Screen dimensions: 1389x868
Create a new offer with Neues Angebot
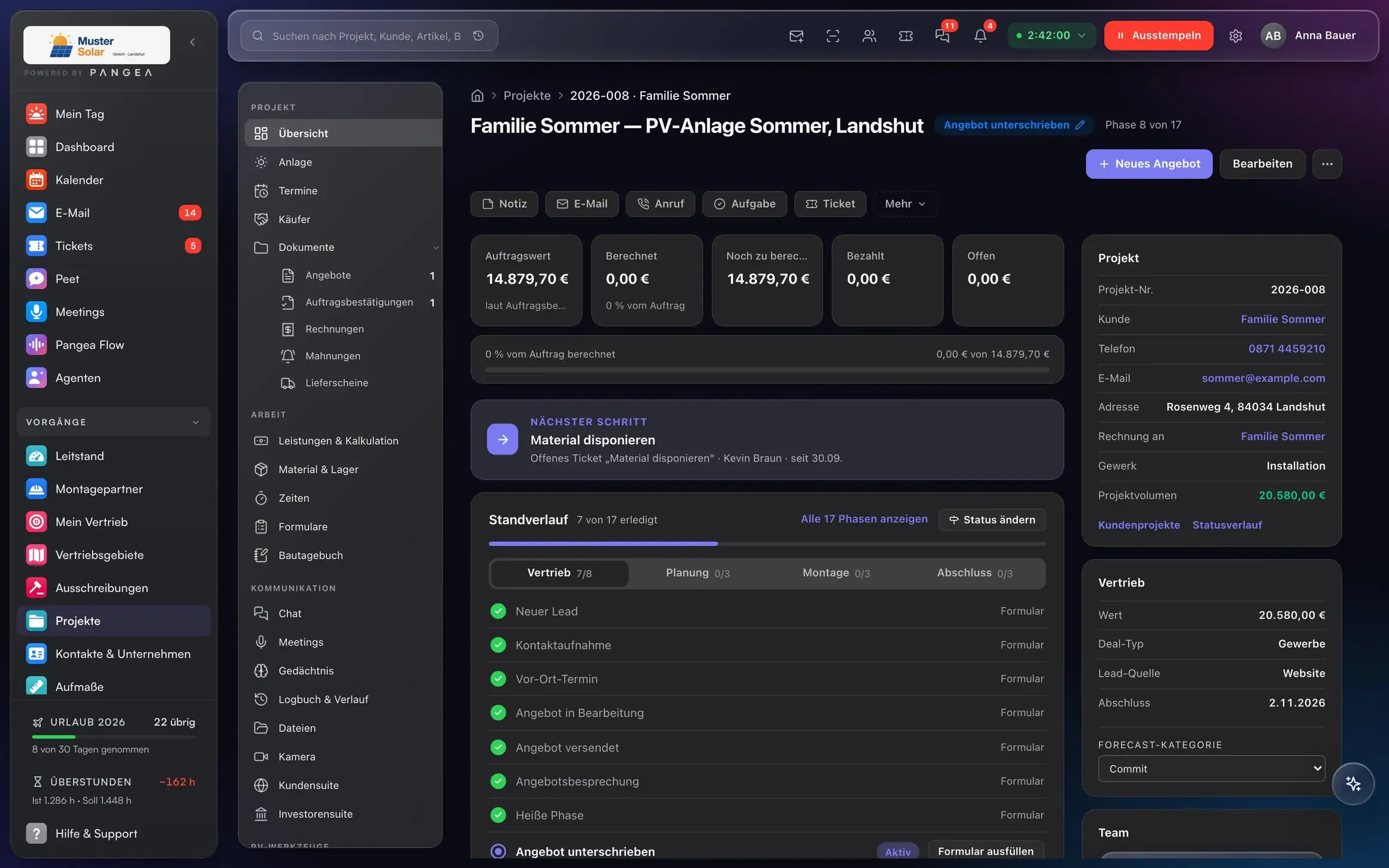pos(1149,164)
